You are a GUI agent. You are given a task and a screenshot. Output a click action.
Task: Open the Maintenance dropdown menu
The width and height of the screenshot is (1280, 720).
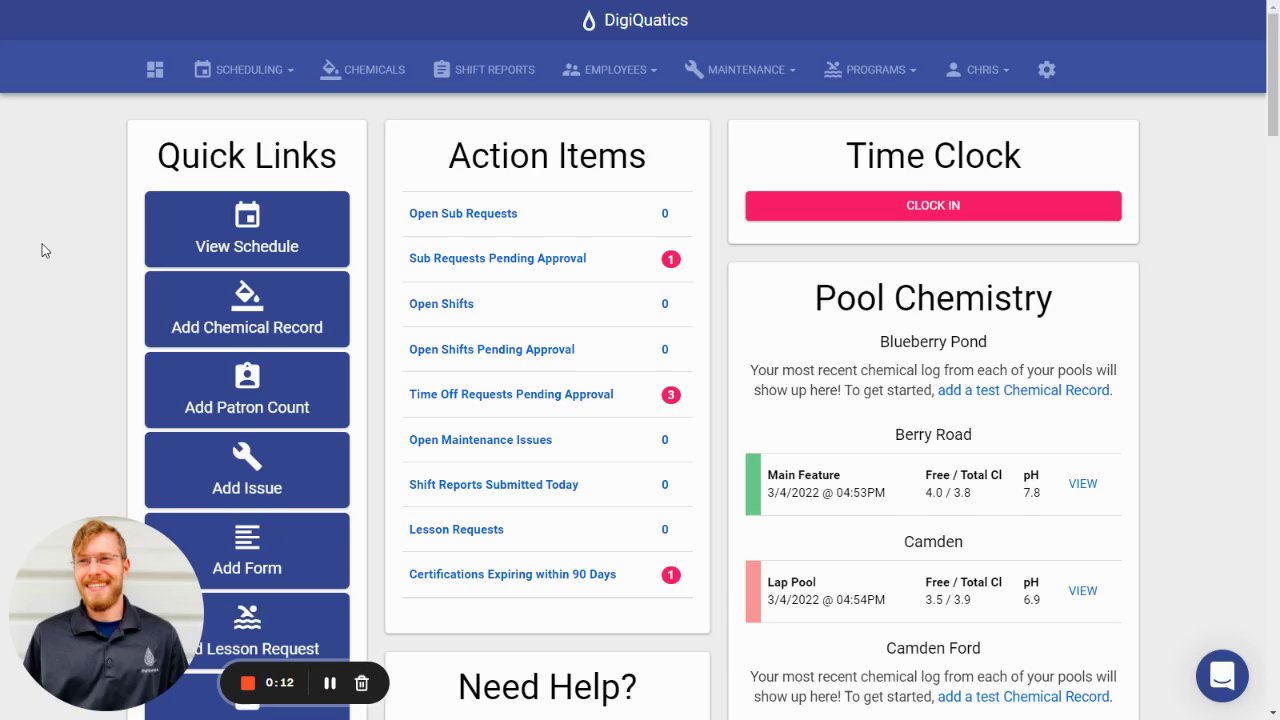740,70
